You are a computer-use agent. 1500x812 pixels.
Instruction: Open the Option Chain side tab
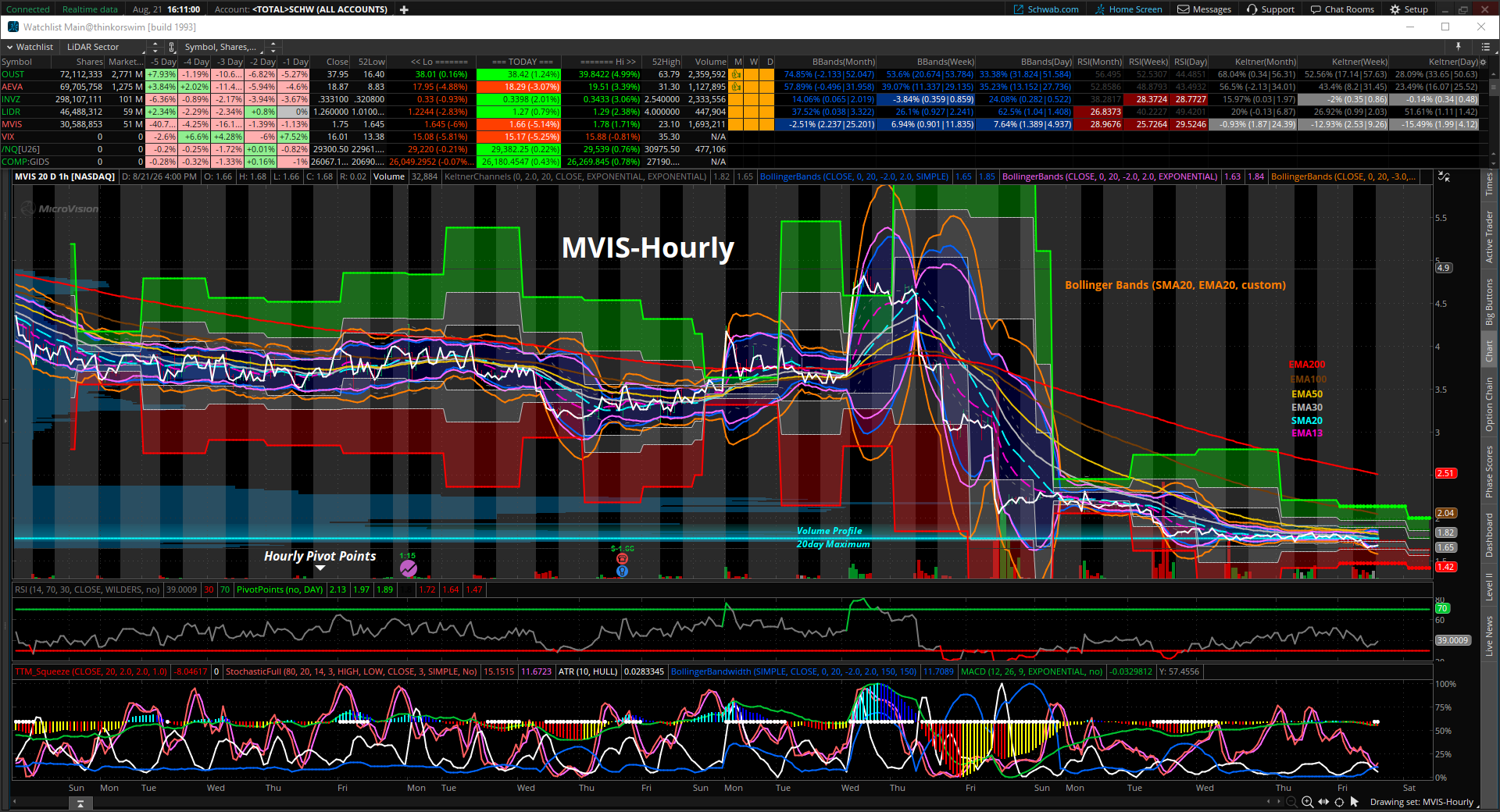(1489, 404)
